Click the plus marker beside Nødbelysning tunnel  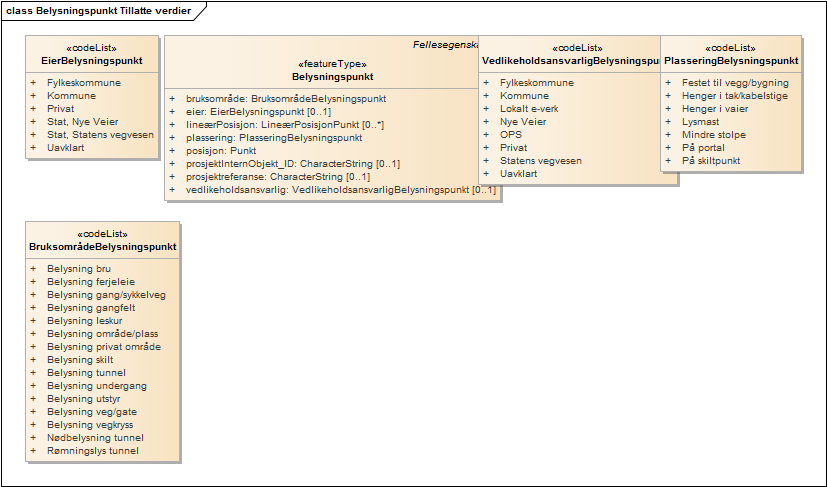33,438
